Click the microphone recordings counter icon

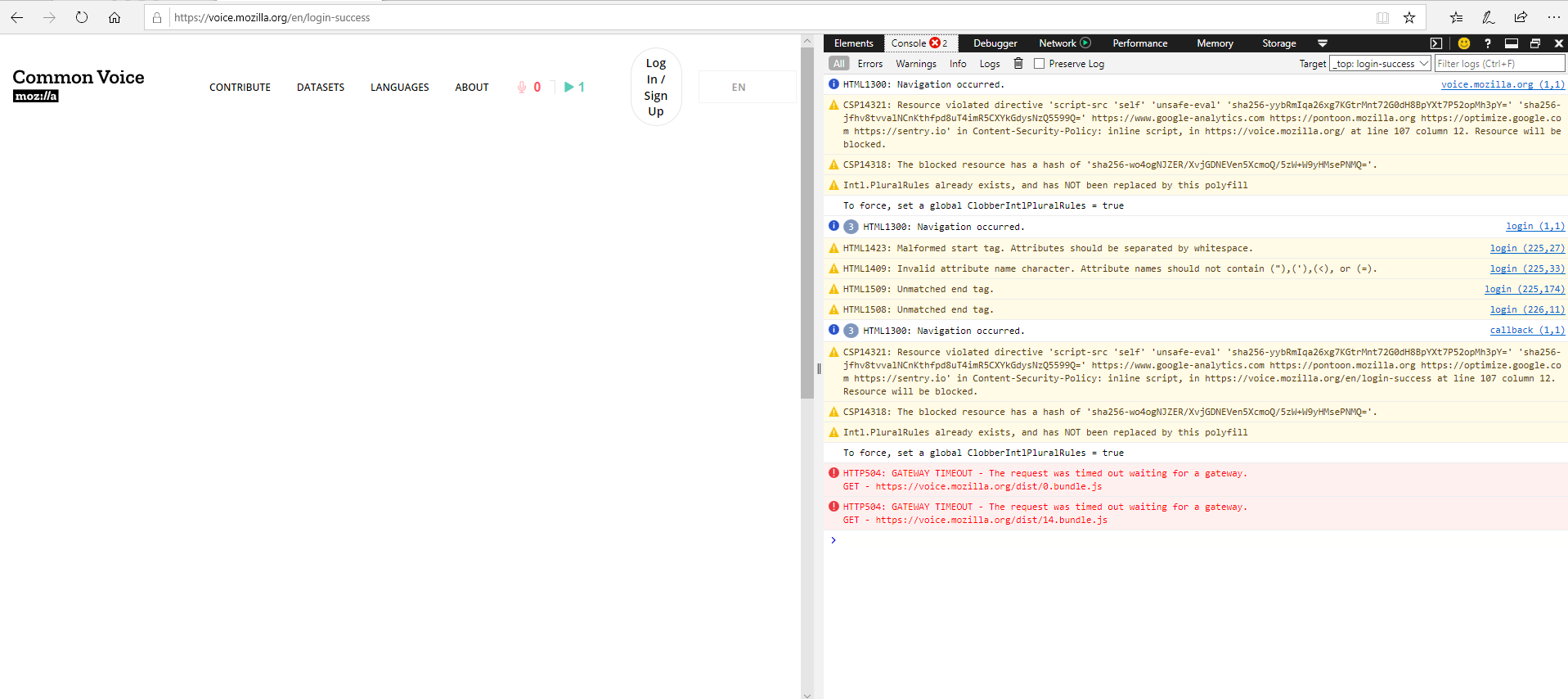522,87
